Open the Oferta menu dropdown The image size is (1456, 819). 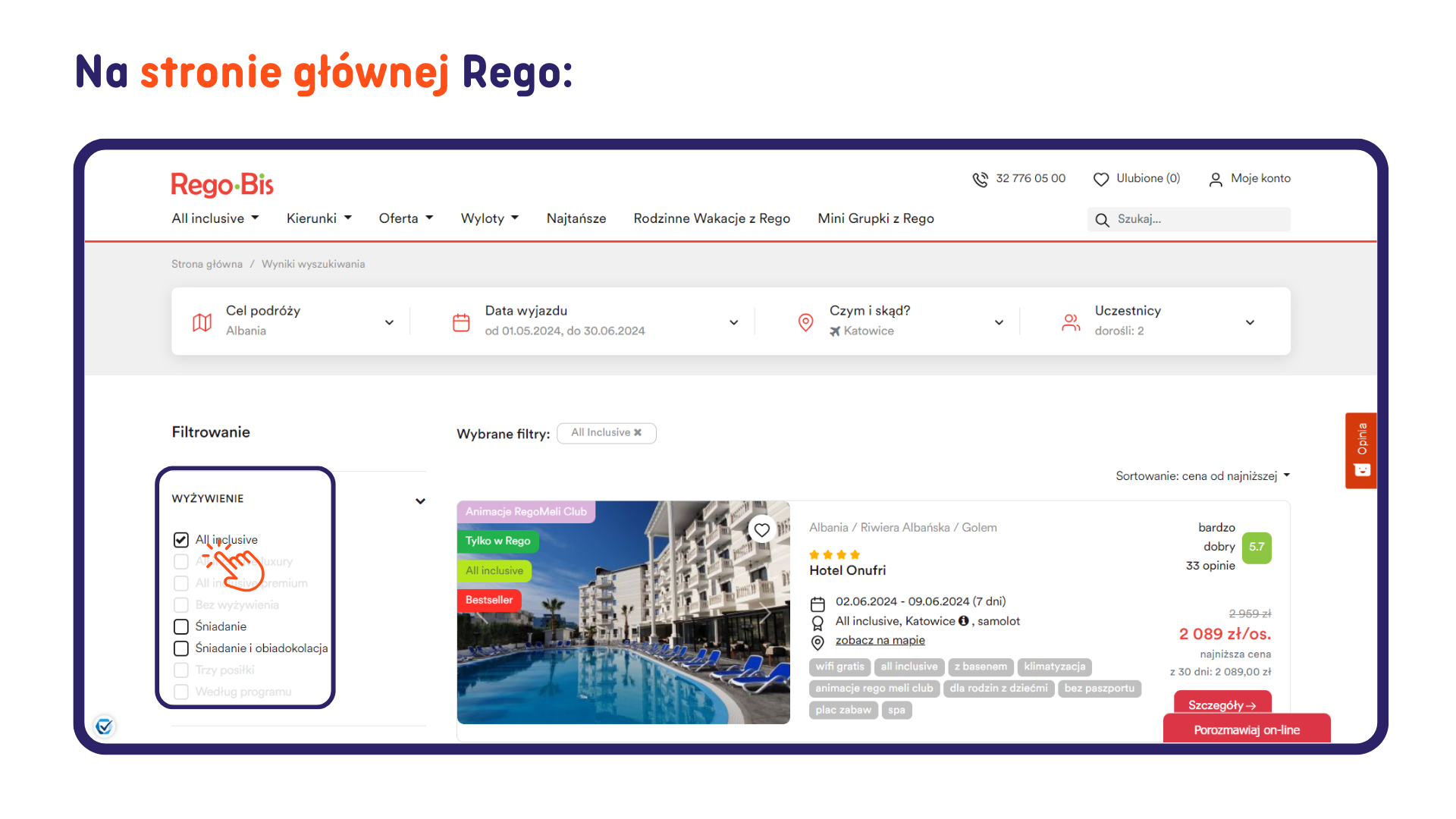pos(406,218)
